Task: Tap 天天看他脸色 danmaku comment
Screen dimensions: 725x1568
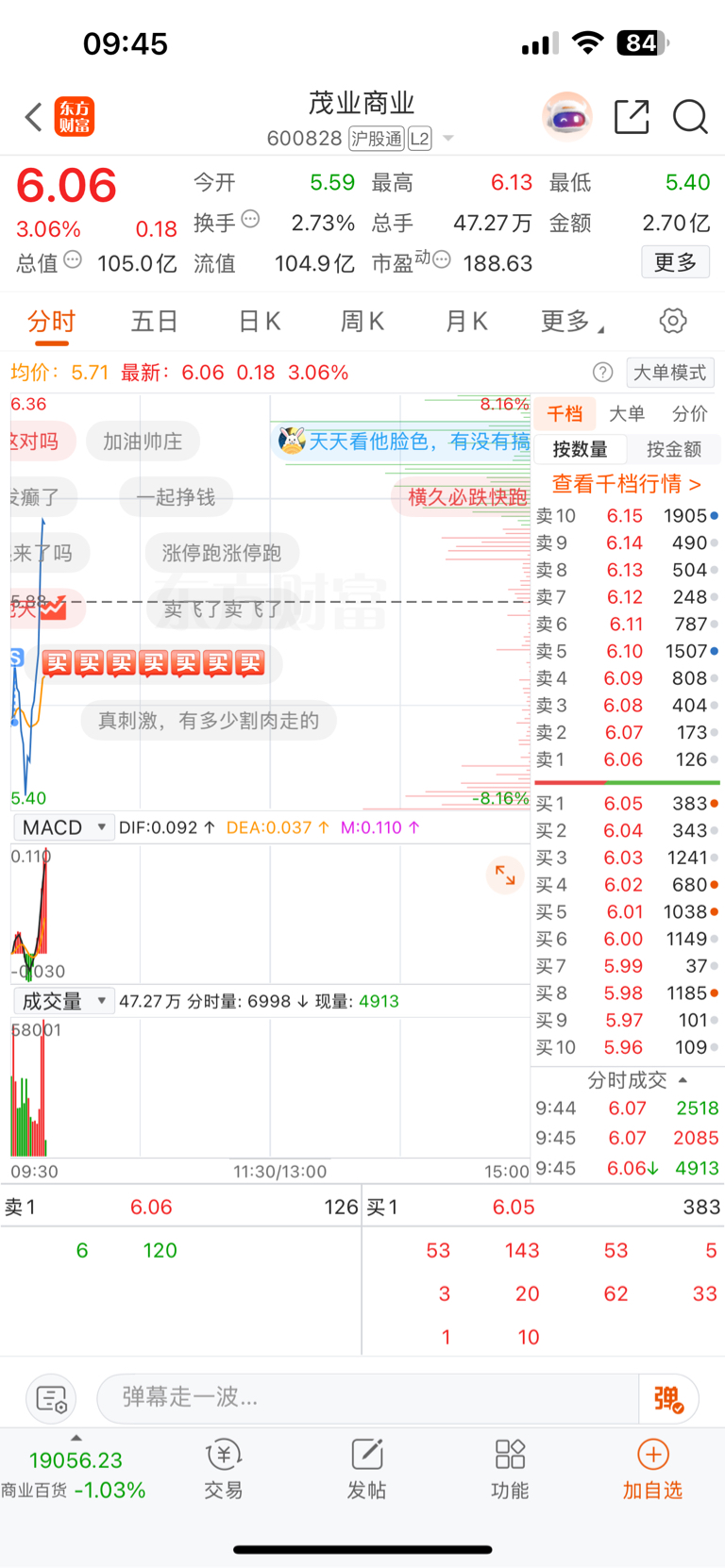Action: 402,442
